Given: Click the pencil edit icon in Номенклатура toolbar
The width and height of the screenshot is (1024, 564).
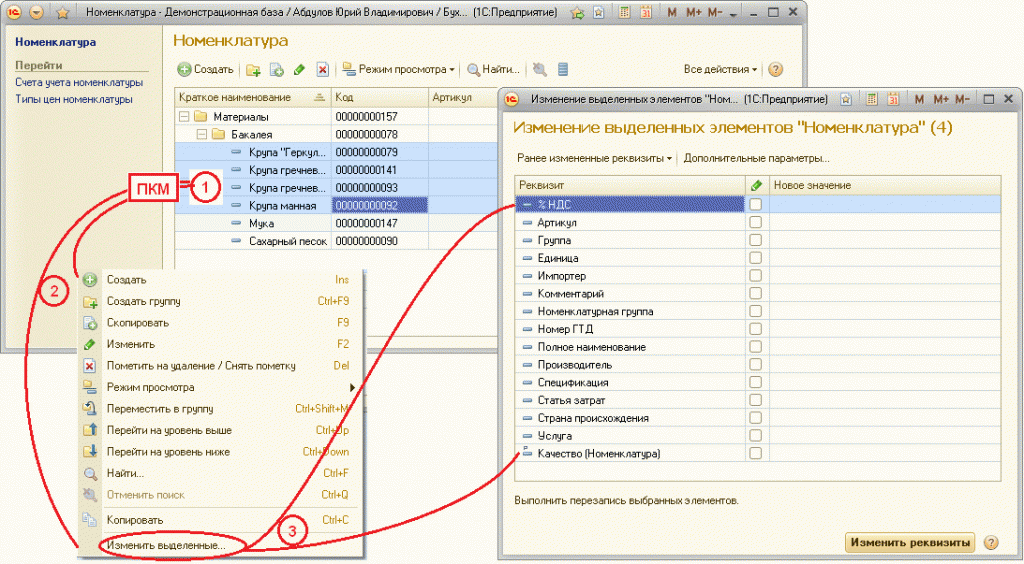Looking at the screenshot, I should [299, 70].
